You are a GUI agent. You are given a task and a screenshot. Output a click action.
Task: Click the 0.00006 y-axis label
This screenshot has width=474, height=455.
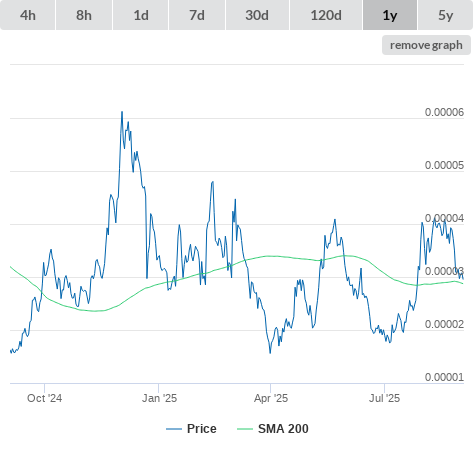click(444, 112)
